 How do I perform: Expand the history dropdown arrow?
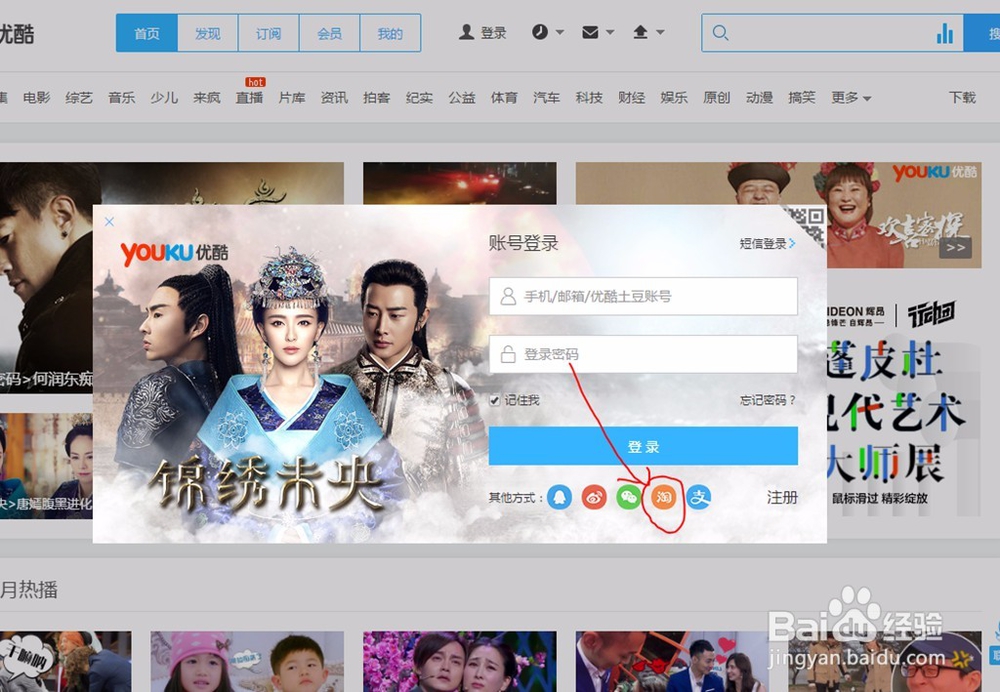click(x=559, y=32)
